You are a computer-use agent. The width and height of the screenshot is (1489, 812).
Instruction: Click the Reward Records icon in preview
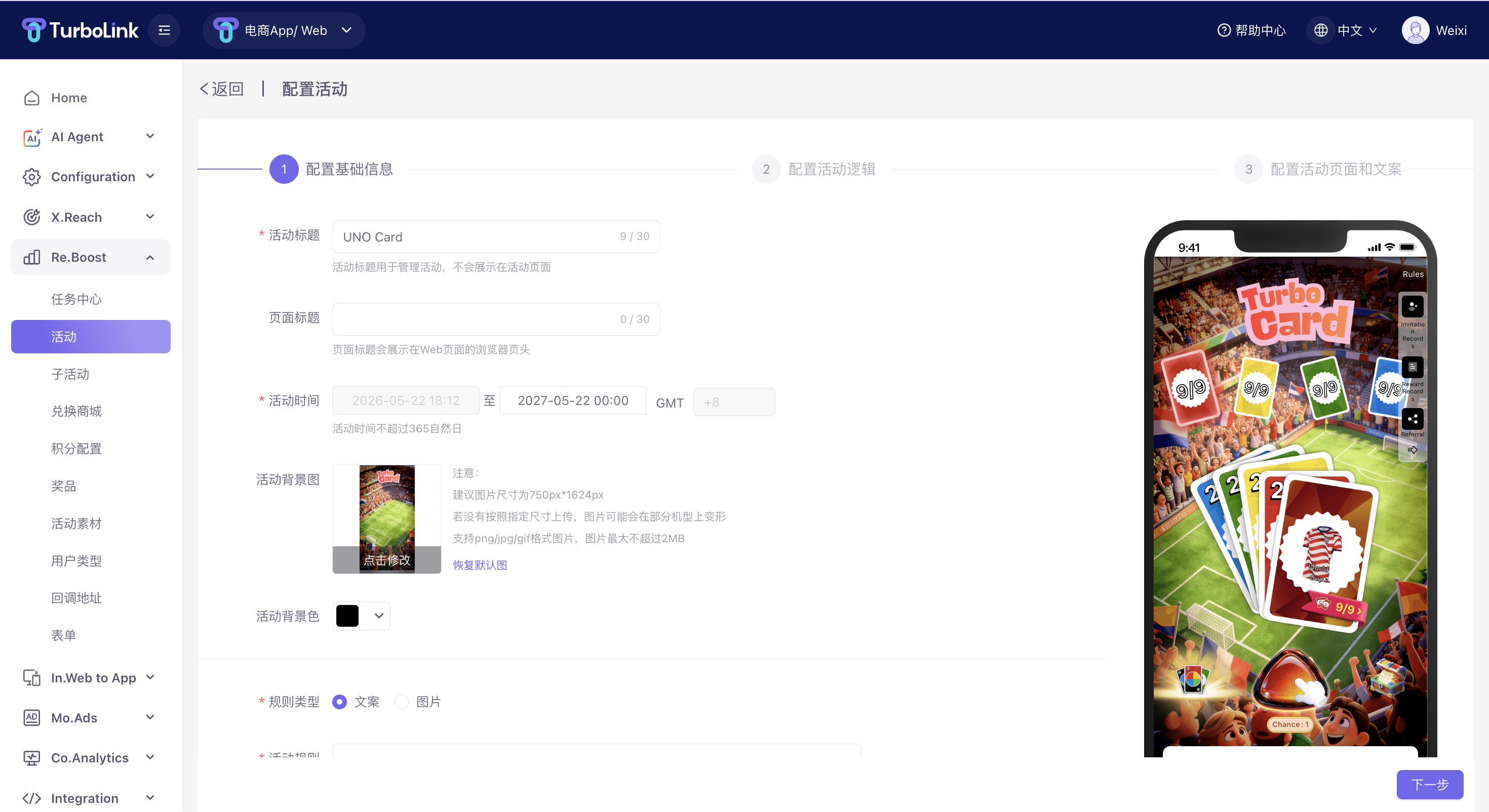[x=1412, y=367]
